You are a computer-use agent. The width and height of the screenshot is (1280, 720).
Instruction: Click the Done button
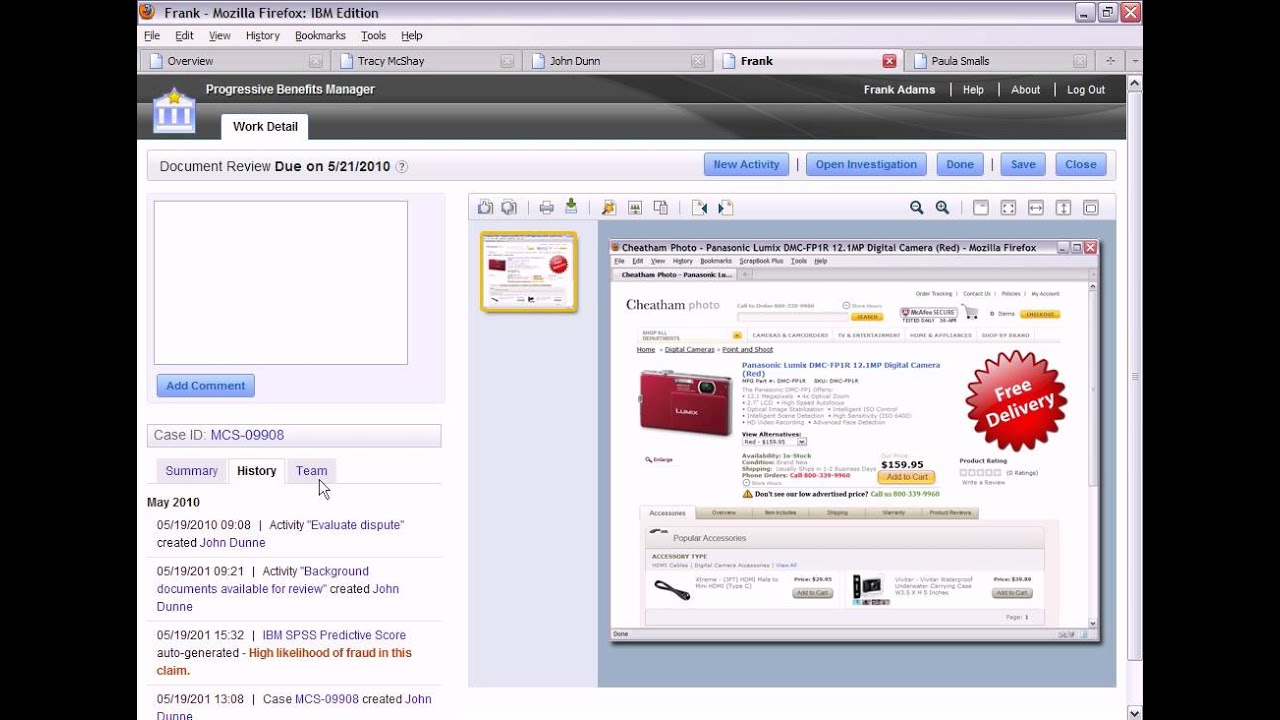coord(960,165)
